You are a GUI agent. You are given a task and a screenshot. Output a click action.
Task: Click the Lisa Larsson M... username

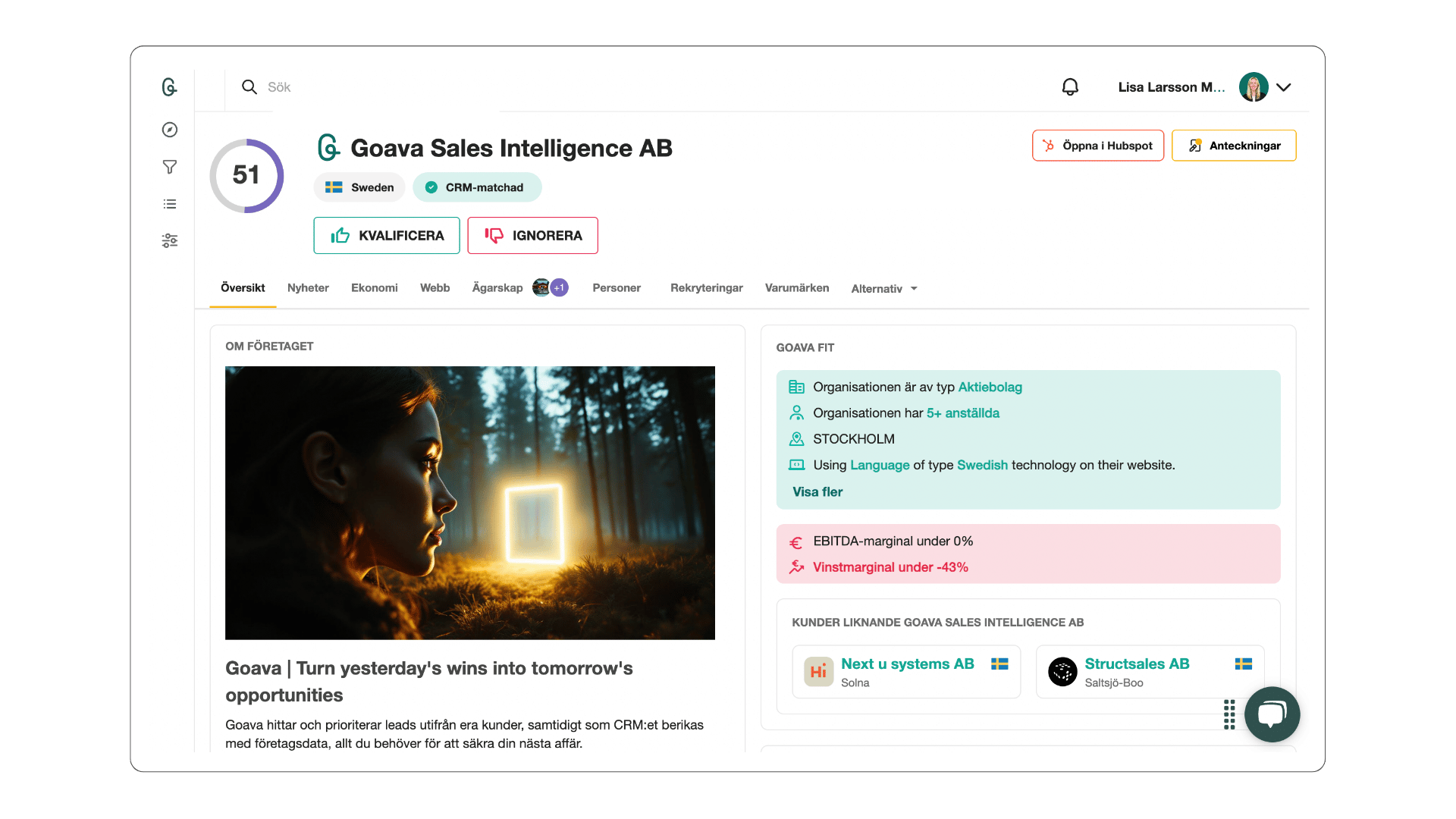(1172, 87)
